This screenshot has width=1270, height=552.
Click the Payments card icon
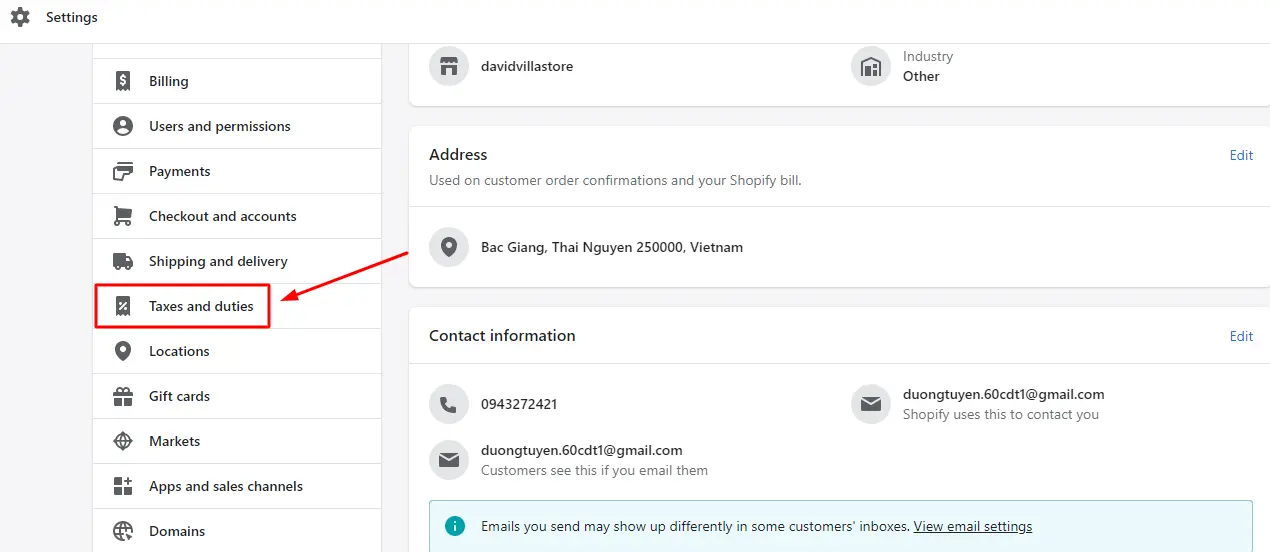point(123,171)
